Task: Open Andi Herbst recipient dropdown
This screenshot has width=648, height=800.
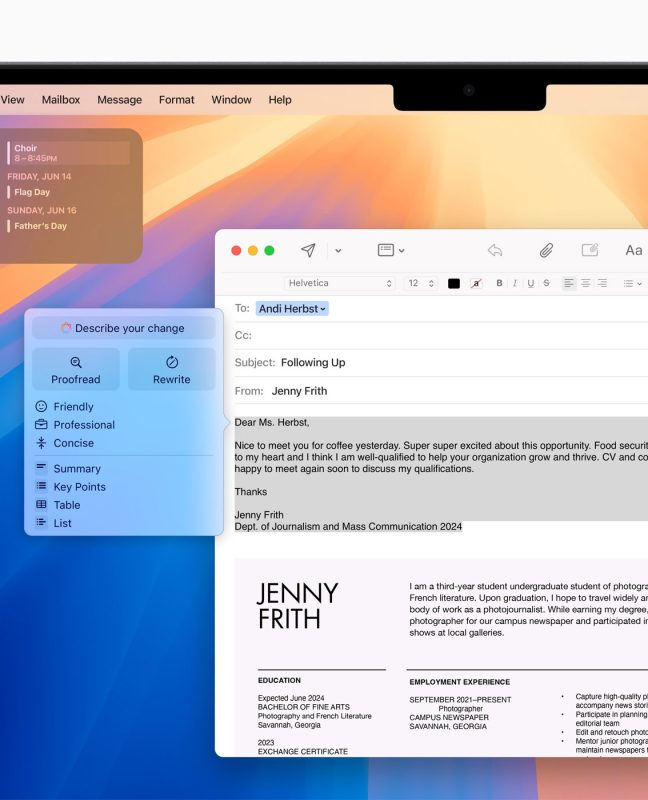Action: click(x=292, y=309)
